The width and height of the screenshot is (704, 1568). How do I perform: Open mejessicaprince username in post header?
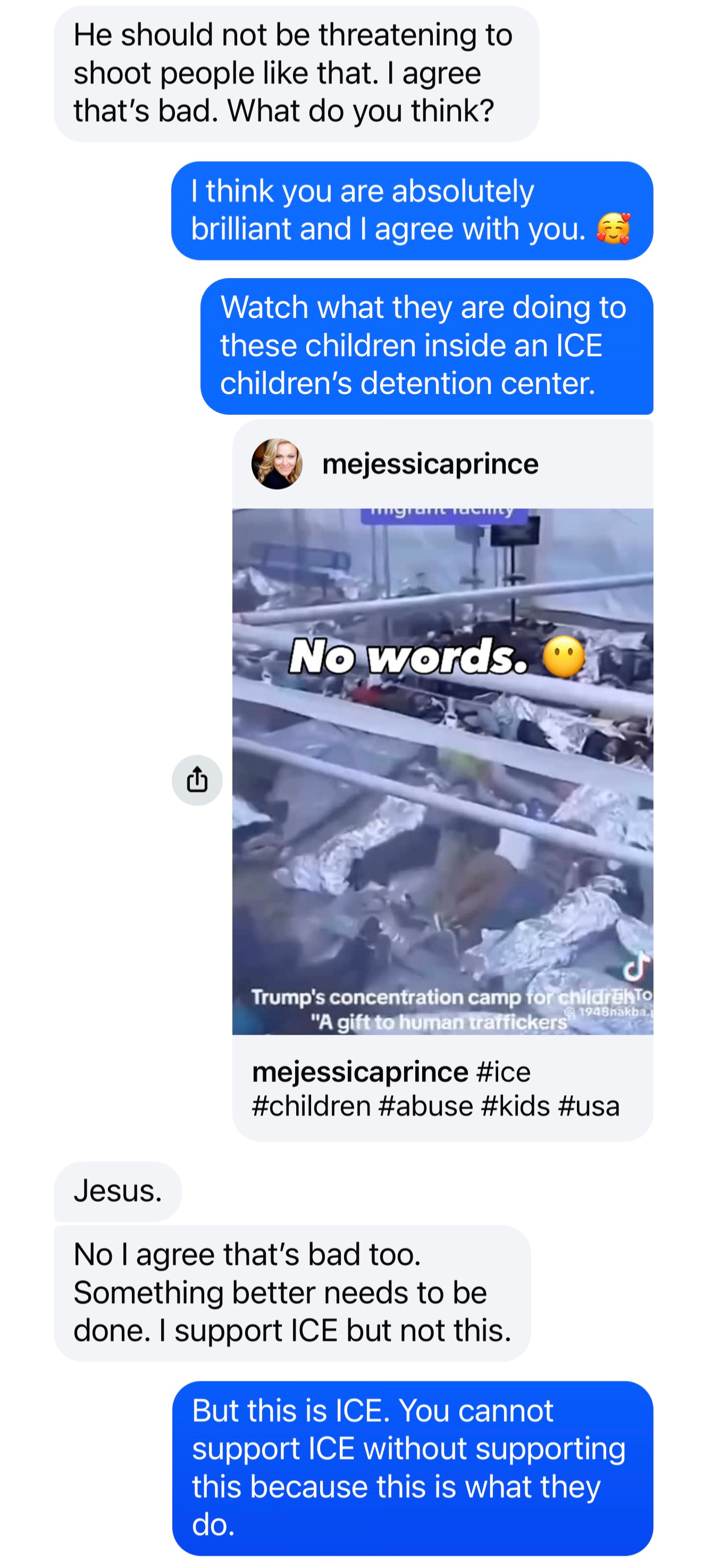coord(430,464)
